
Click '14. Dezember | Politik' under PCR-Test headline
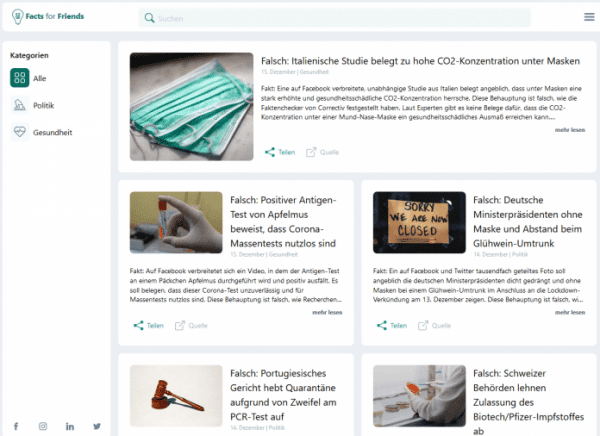(x=258, y=428)
